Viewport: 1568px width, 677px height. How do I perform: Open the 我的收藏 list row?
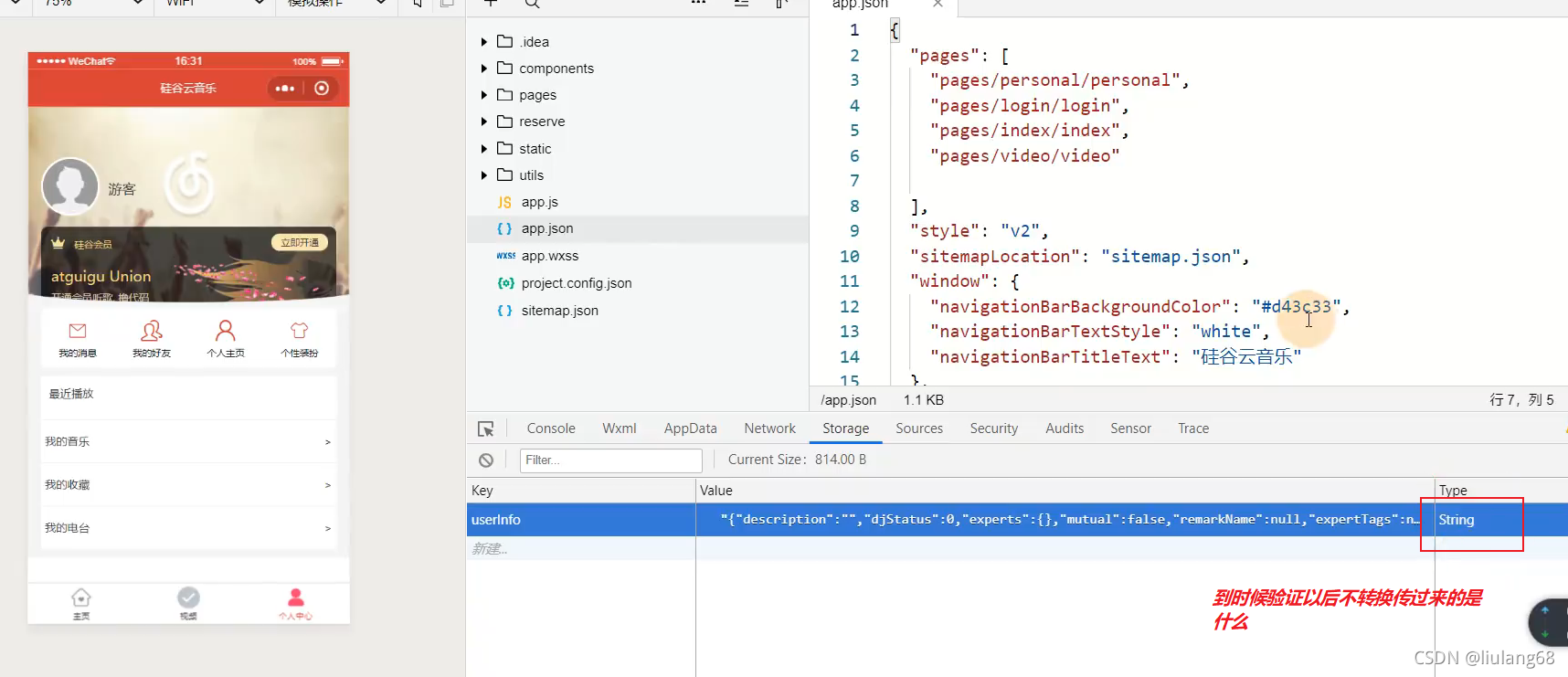coord(189,484)
